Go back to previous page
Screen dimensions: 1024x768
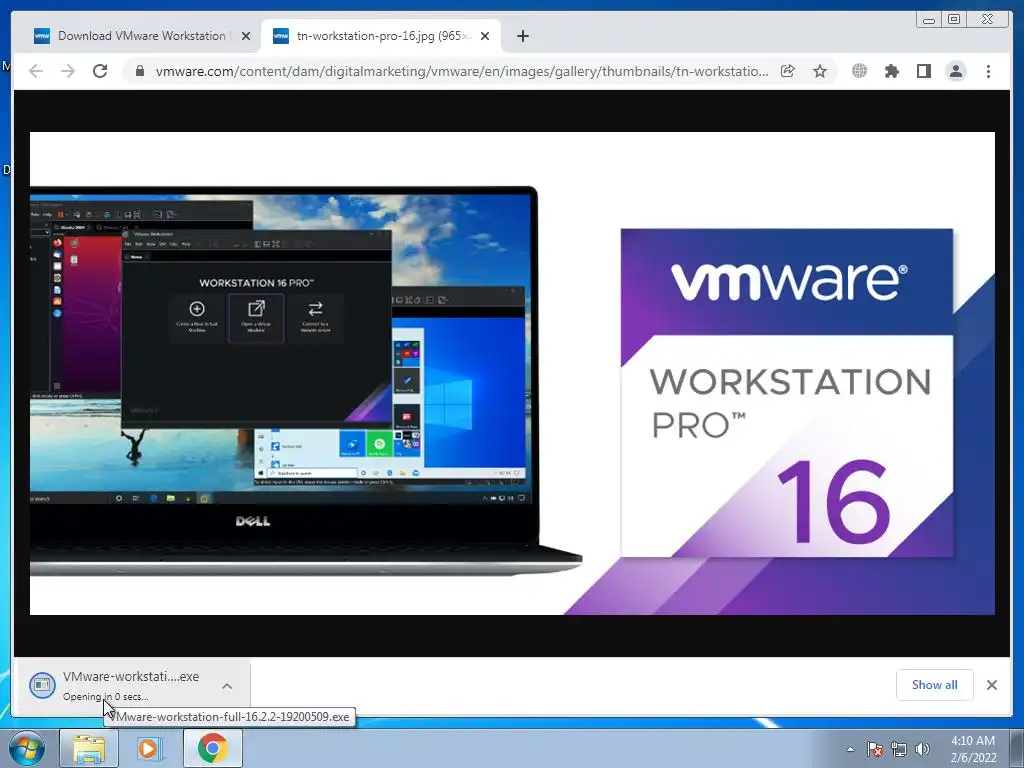[x=36, y=71]
